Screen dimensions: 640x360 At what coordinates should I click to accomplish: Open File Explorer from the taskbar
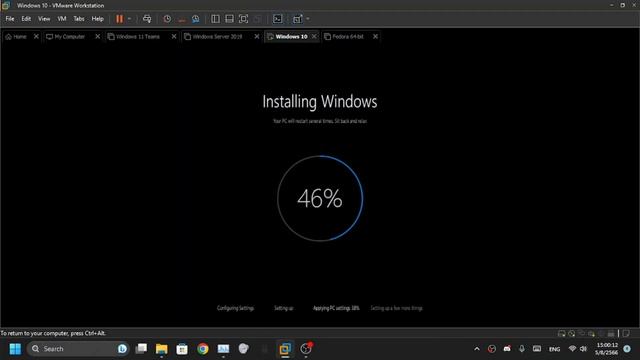tap(162, 349)
